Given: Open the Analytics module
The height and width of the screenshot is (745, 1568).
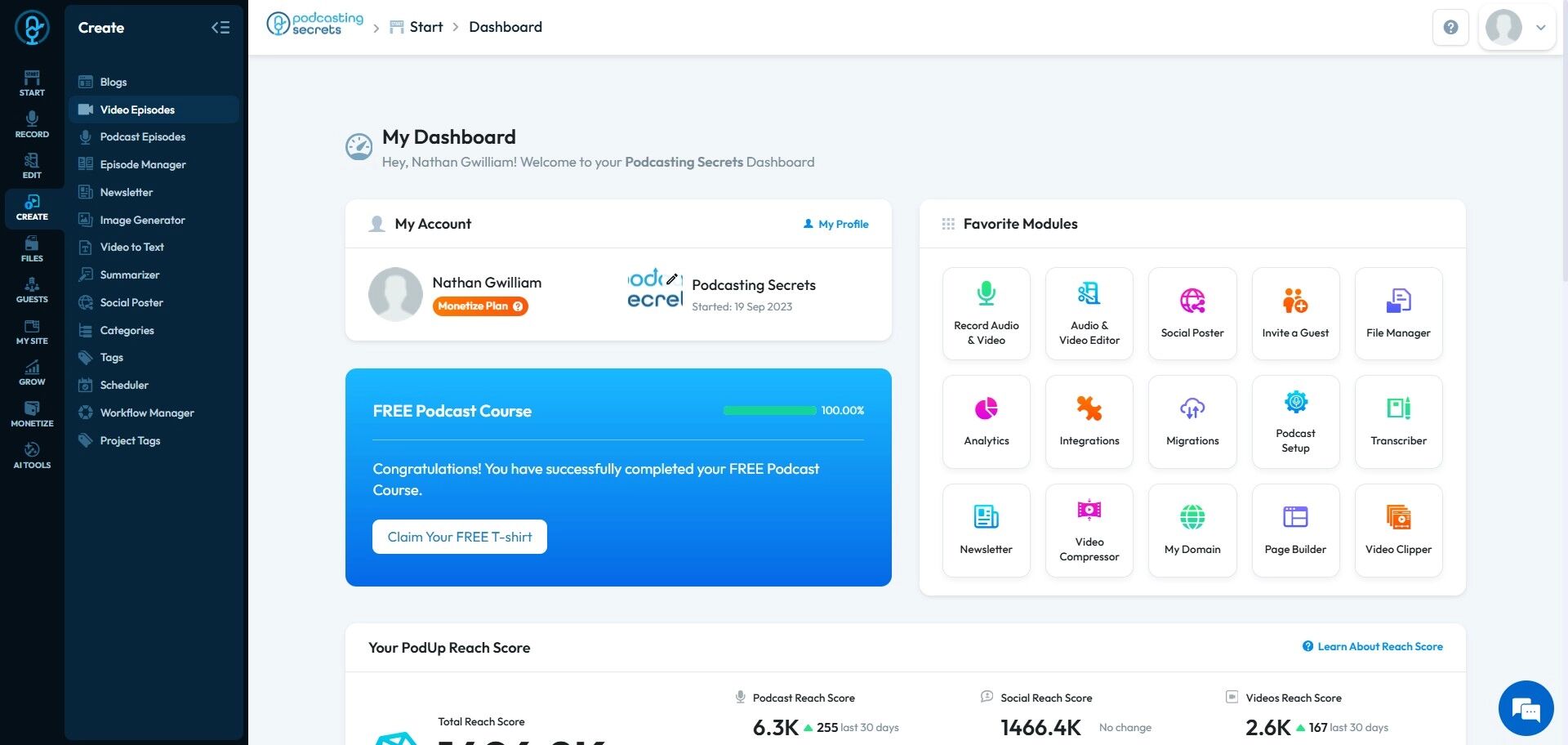Looking at the screenshot, I should [x=986, y=422].
